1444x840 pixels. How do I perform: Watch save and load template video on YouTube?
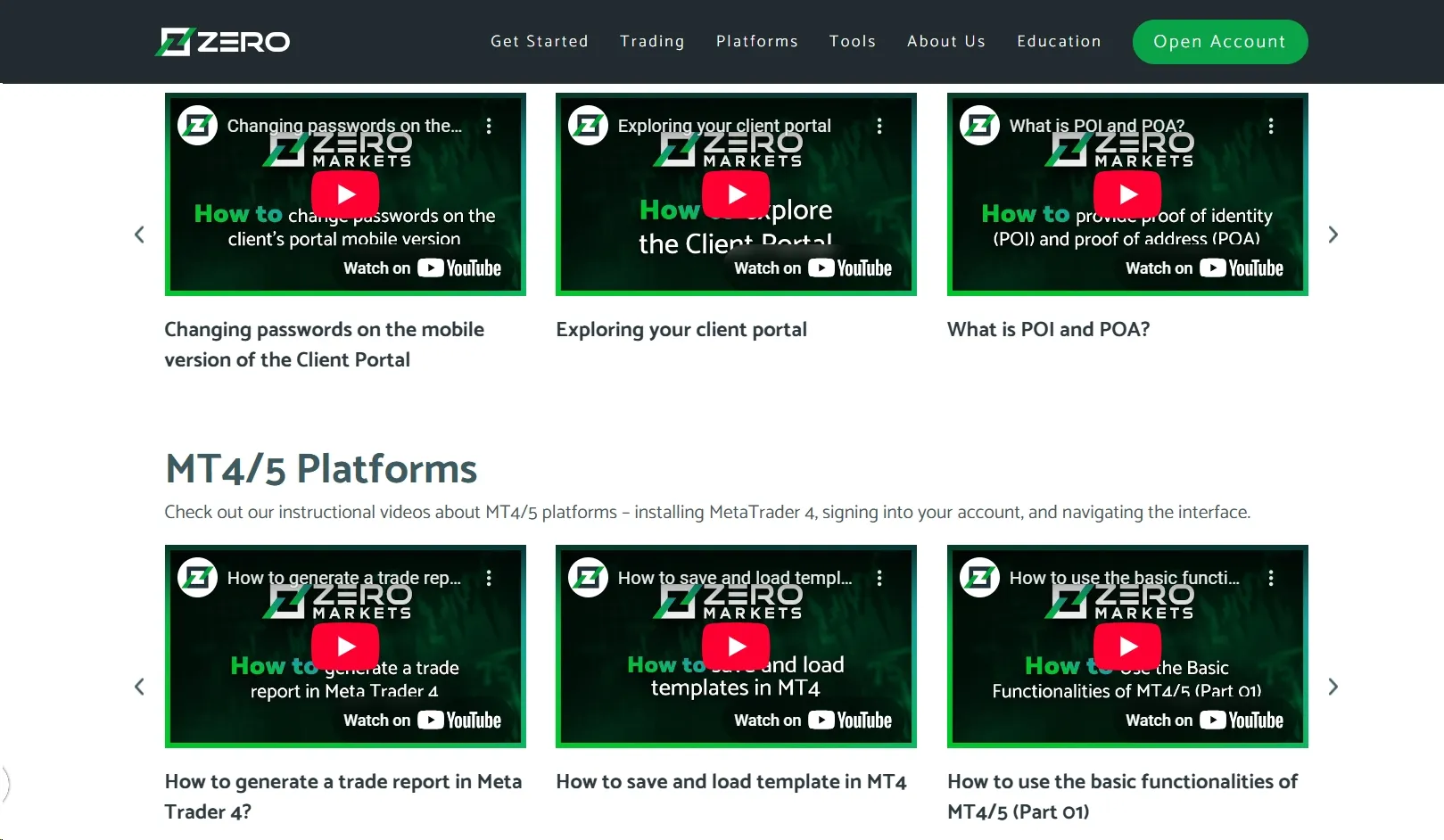pos(813,721)
